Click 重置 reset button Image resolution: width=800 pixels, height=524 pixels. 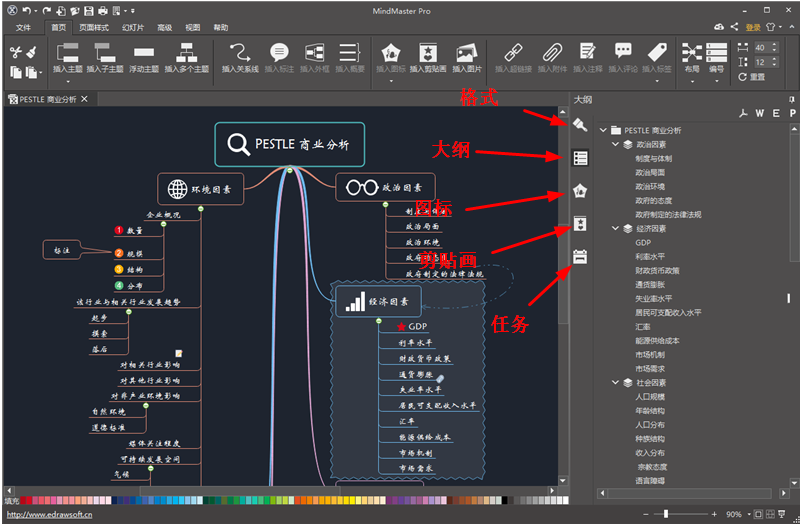[x=752, y=77]
